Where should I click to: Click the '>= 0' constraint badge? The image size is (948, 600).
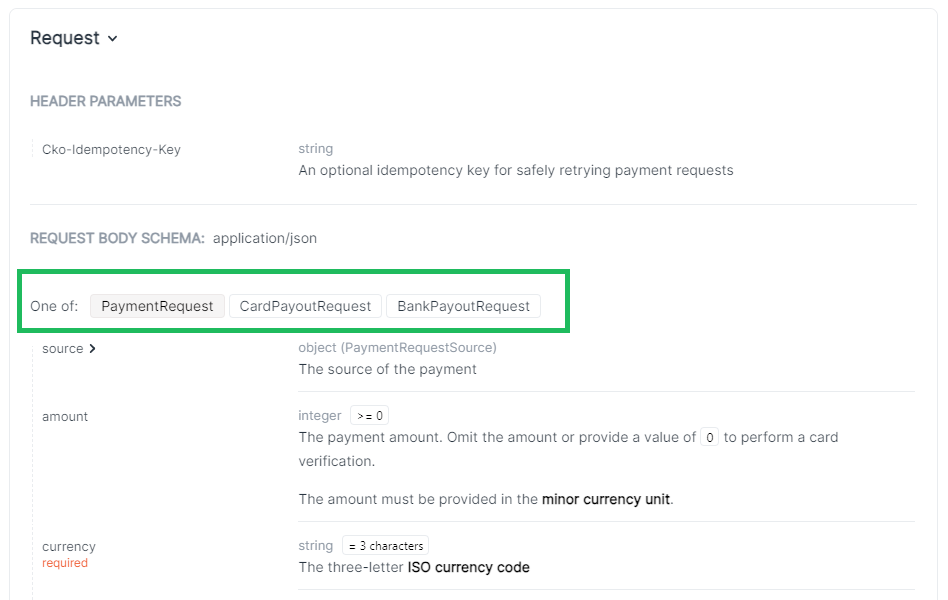(x=369, y=416)
